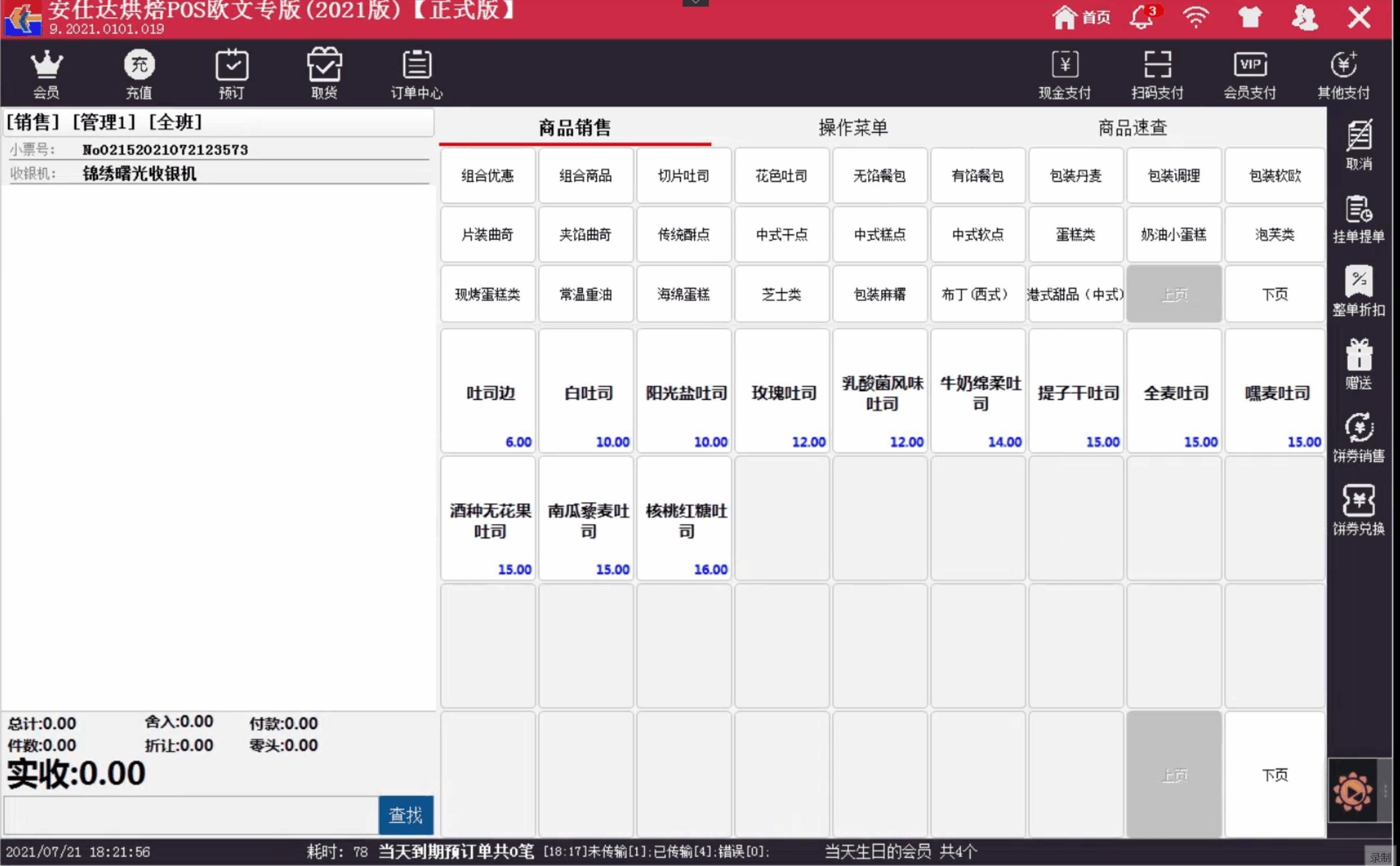
Task: Open 其他支付 other payment options
Action: click(x=1343, y=73)
